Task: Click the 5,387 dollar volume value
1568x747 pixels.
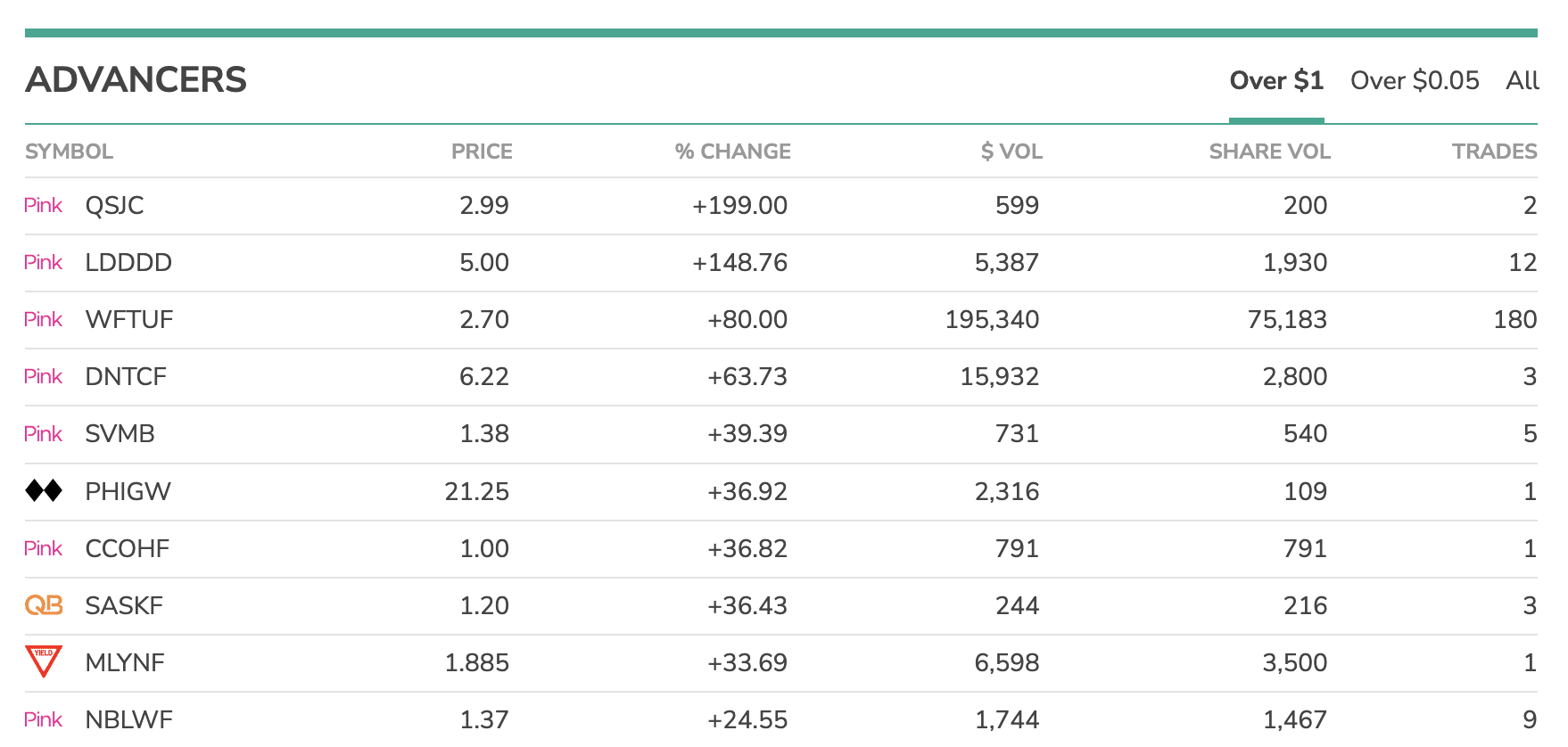Action: tap(1007, 262)
